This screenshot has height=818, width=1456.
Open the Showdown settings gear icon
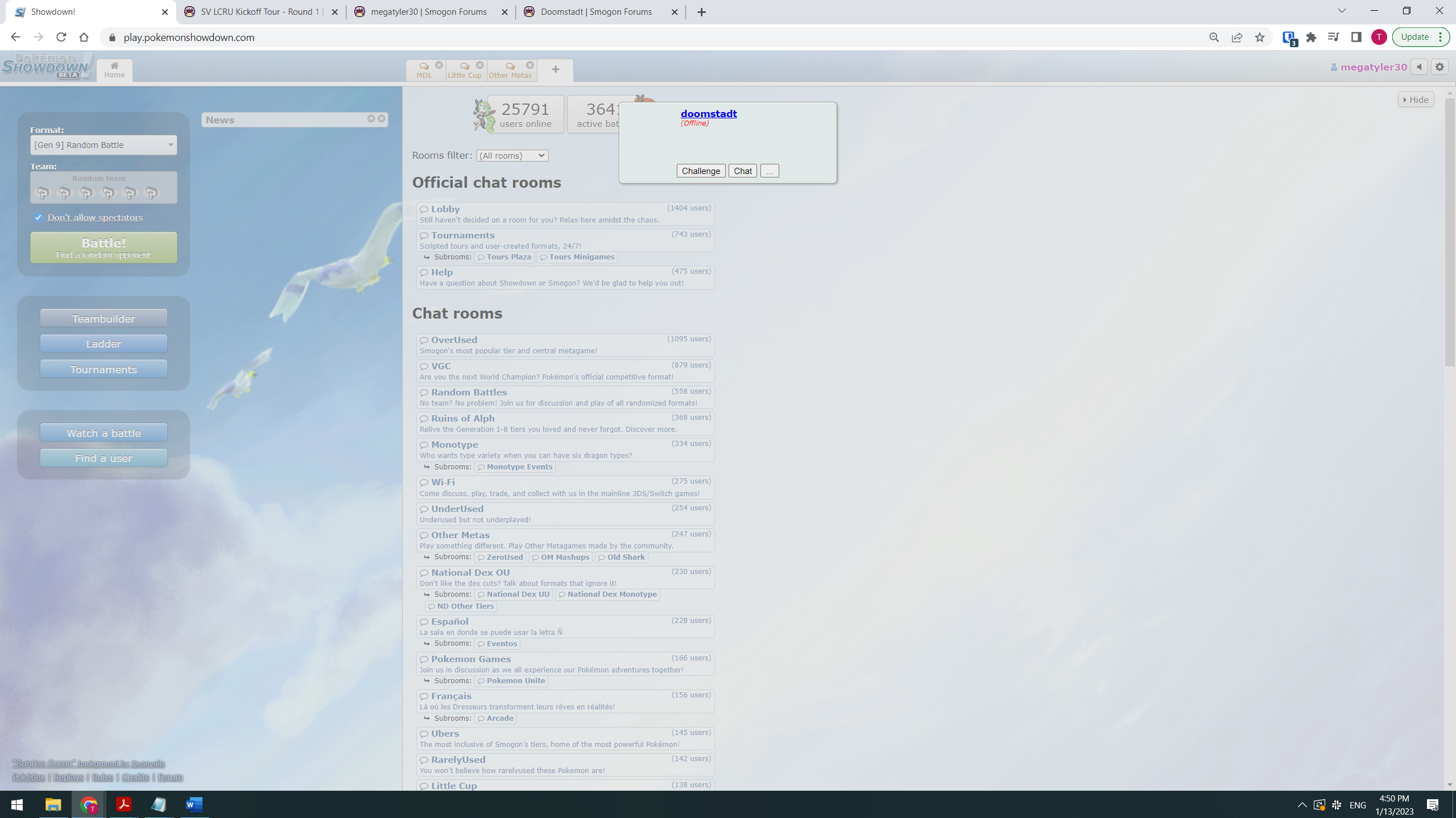coord(1440,67)
